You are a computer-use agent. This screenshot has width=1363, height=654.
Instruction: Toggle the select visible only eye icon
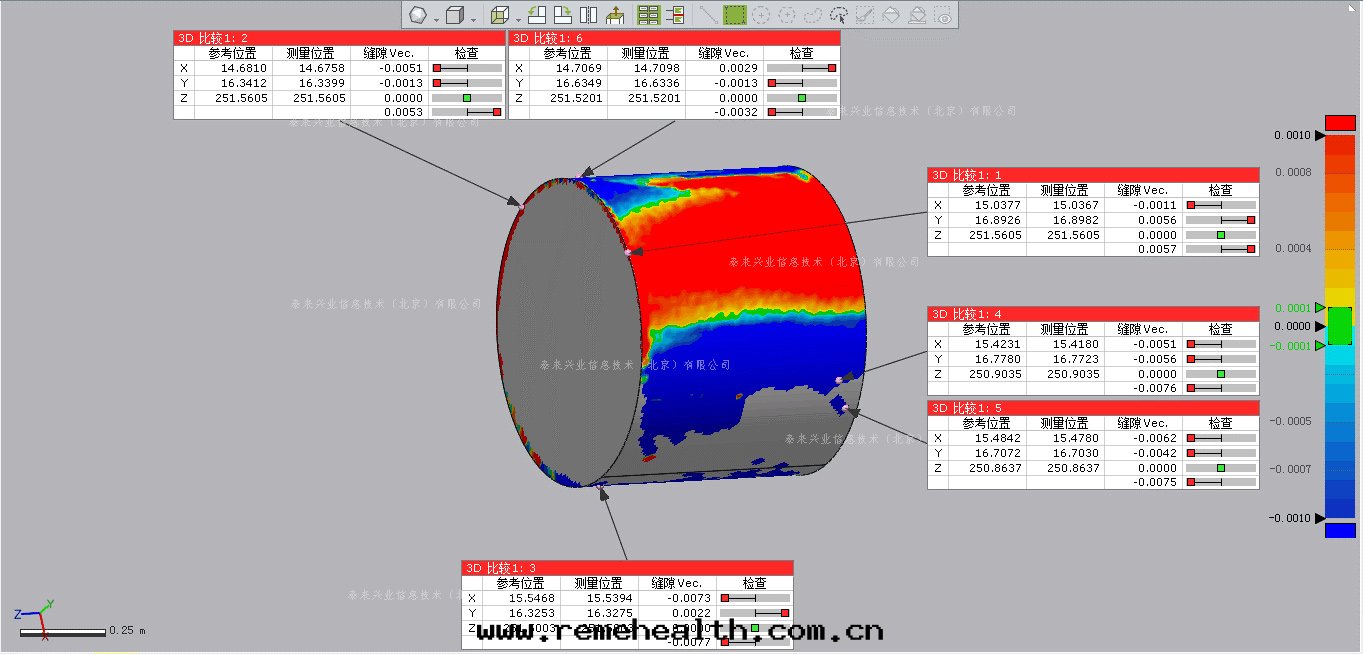(x=943, y=15)
